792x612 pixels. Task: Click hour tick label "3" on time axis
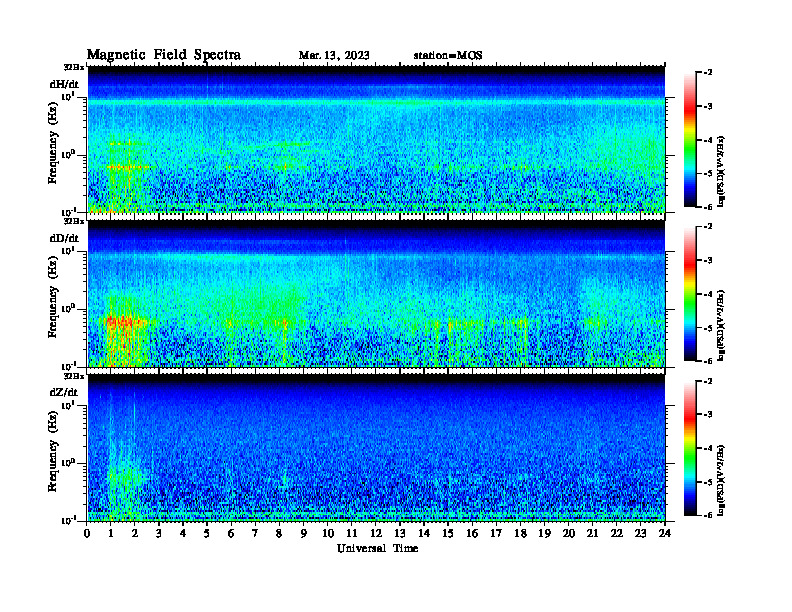(159, 533)
